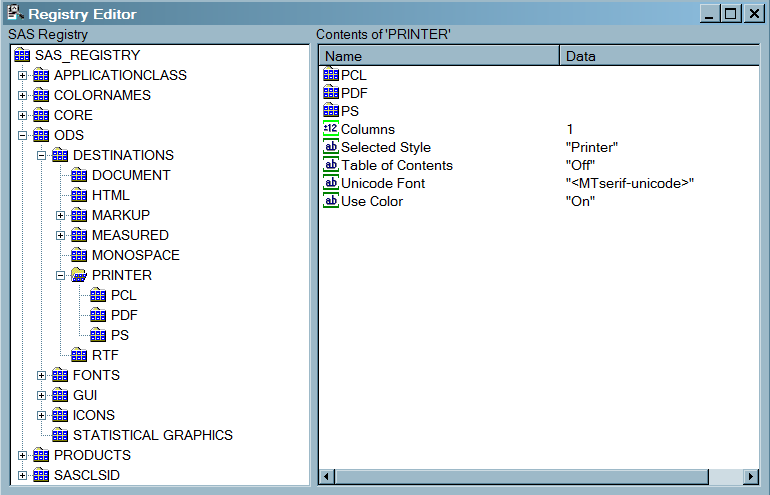Viewport: 770px width, 495px height.
Task: Click the SAS_REGISTRY root key icon
Action: 22,55
